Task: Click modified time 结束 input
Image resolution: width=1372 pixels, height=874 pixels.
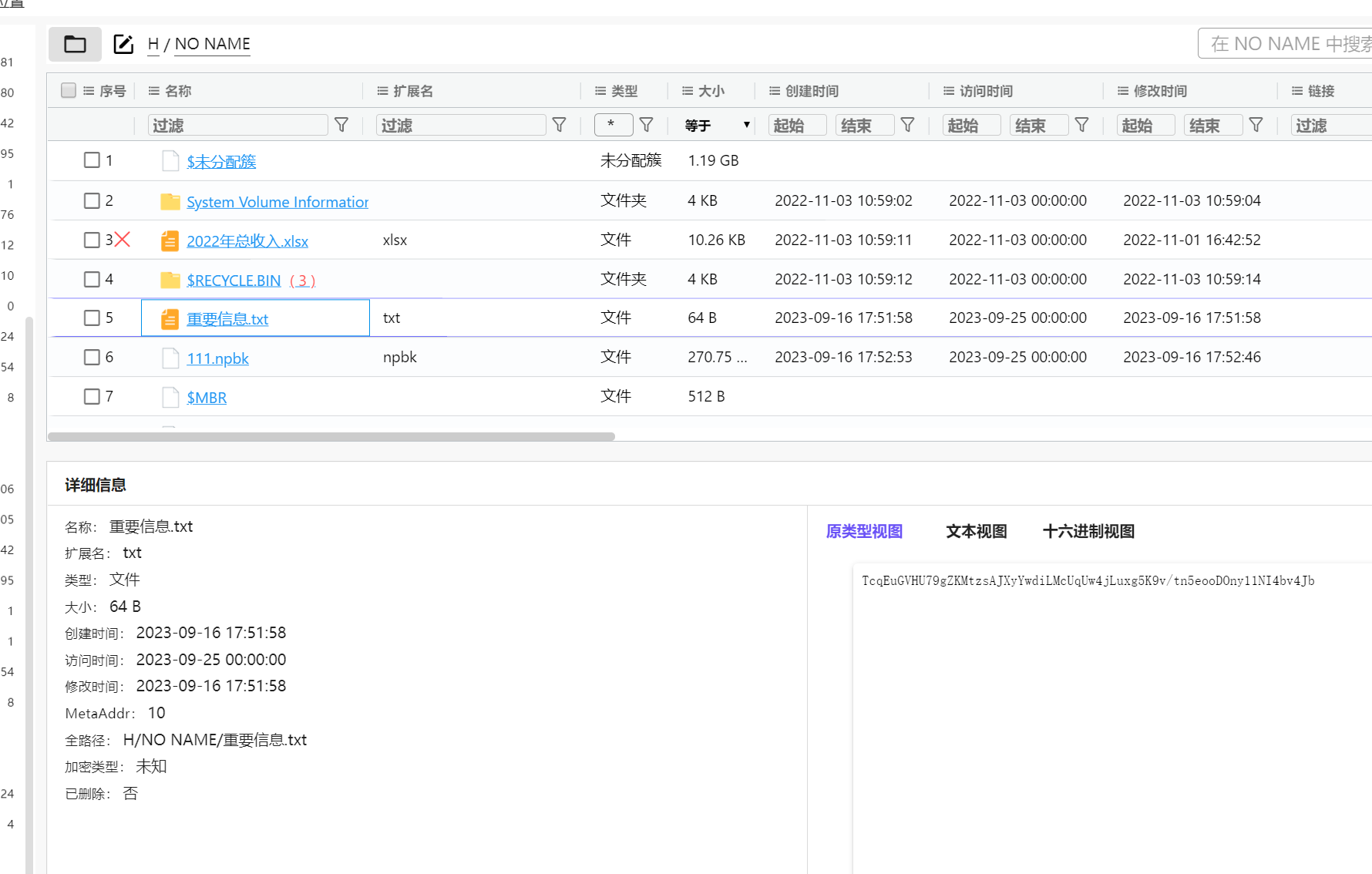Action: pos(1213,125)
